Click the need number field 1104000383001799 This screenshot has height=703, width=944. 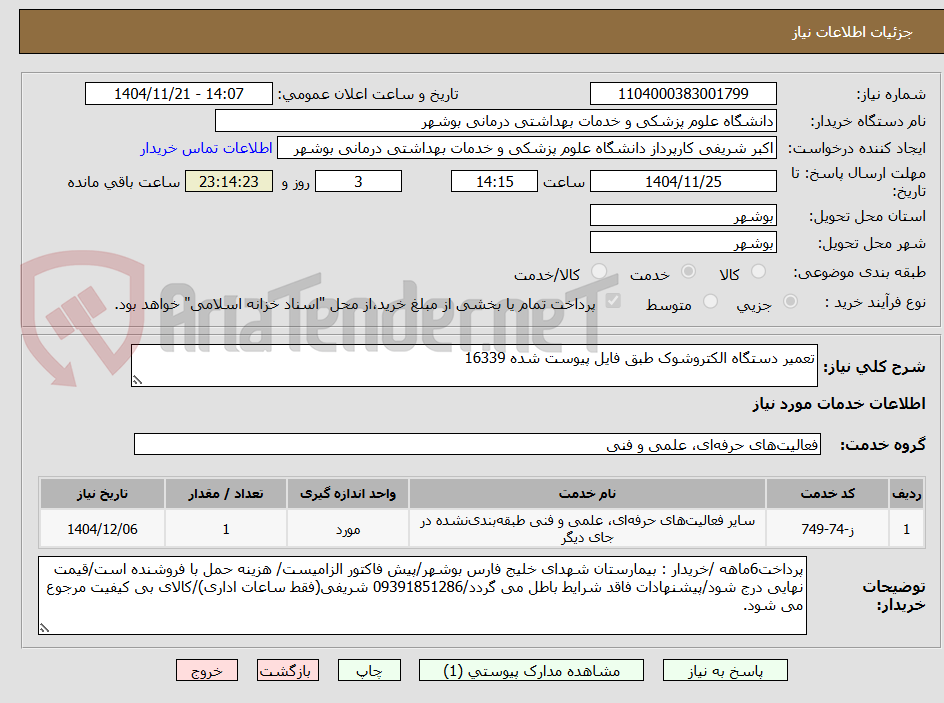click(683, 94)
